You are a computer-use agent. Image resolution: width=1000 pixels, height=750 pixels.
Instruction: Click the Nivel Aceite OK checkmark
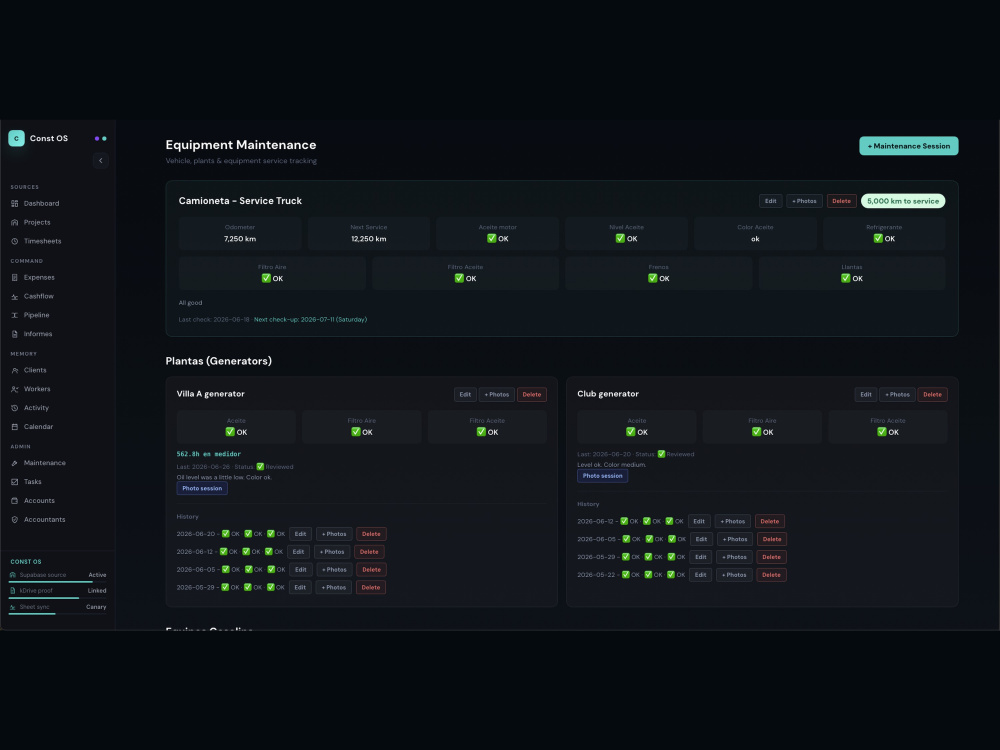(x=620, y=239)
